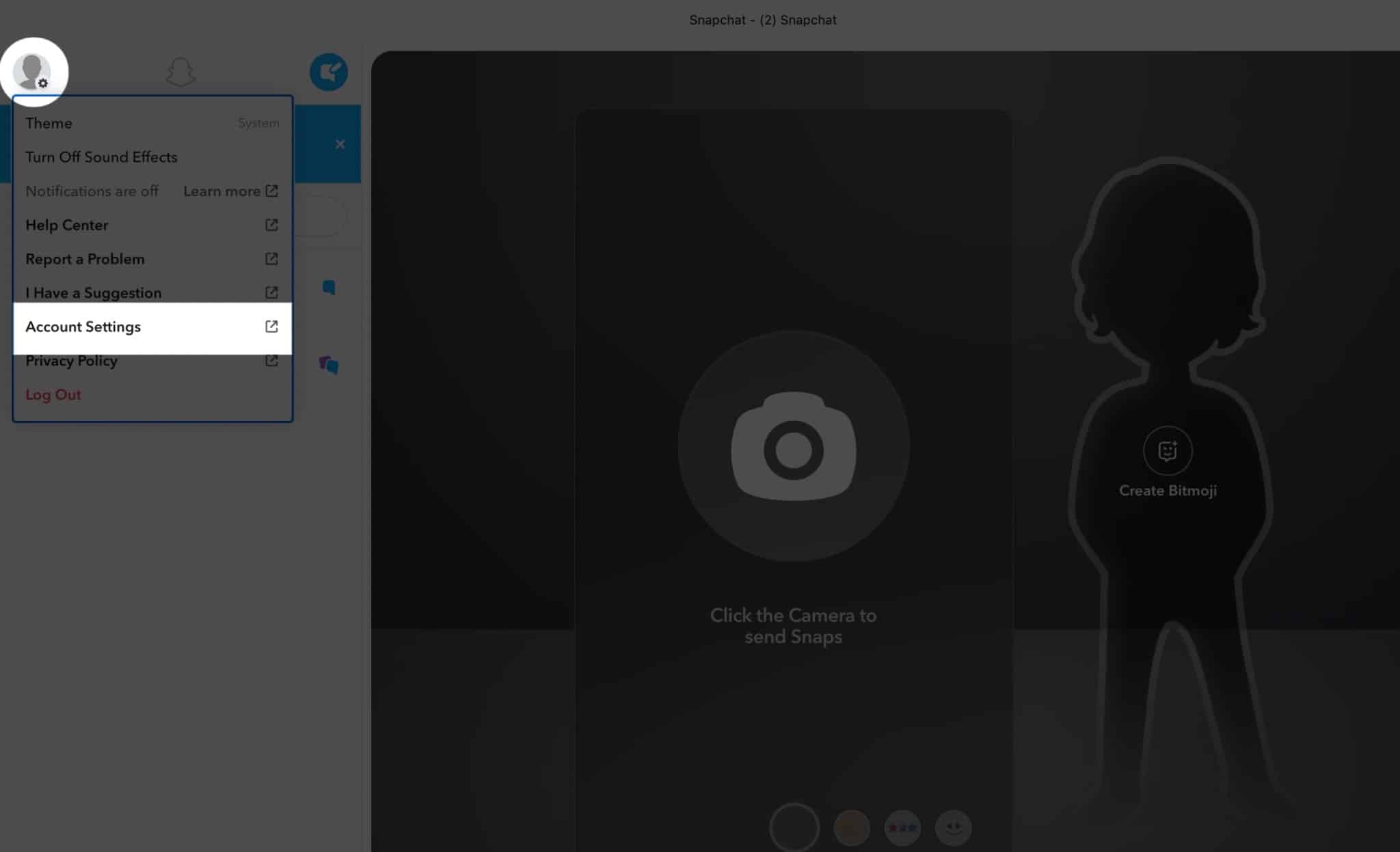Select the colorful lens thumbnail at bottom

coord(902,827)
